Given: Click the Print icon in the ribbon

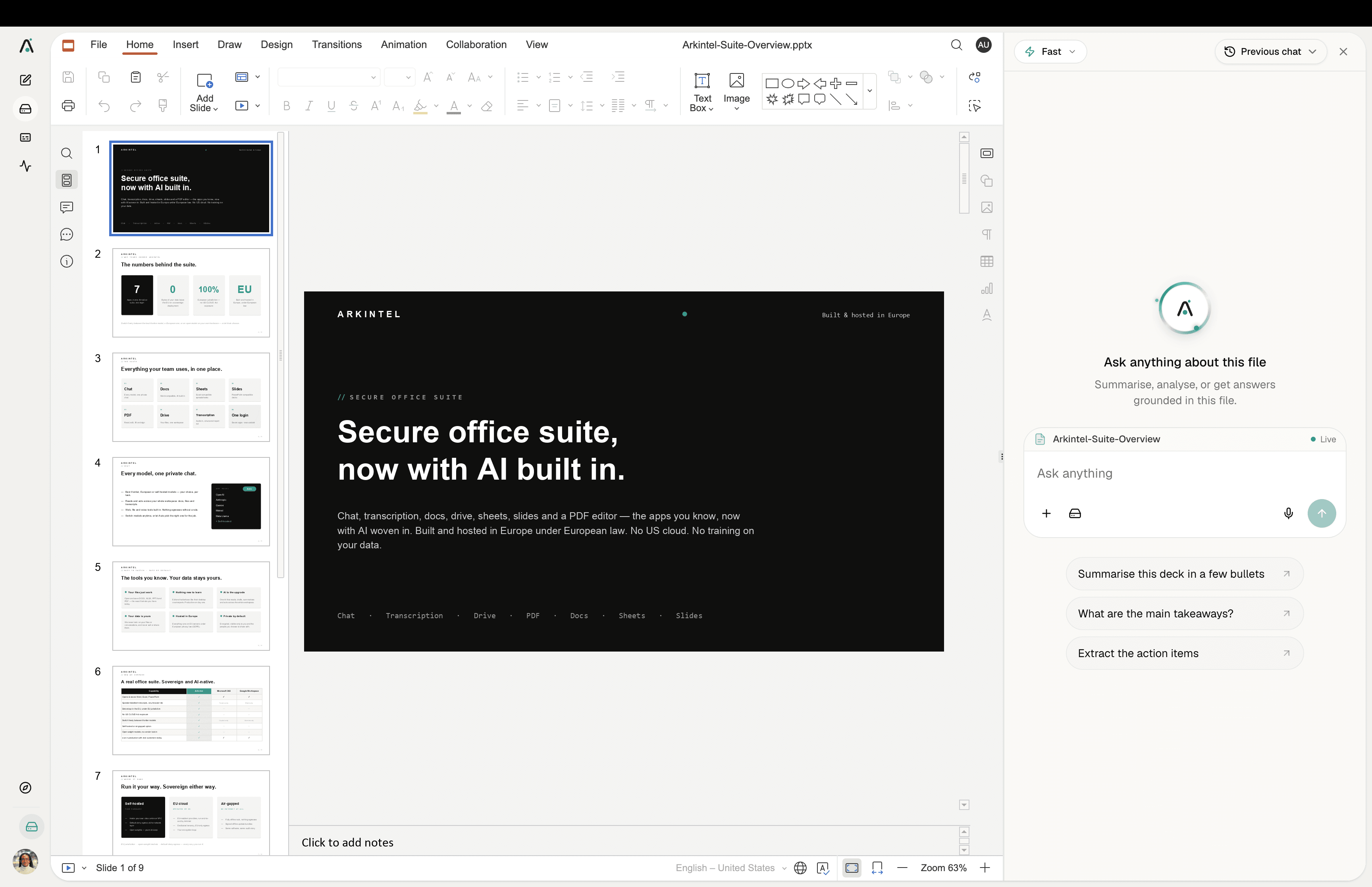Looking at the screenshot, I should (68, 106).
